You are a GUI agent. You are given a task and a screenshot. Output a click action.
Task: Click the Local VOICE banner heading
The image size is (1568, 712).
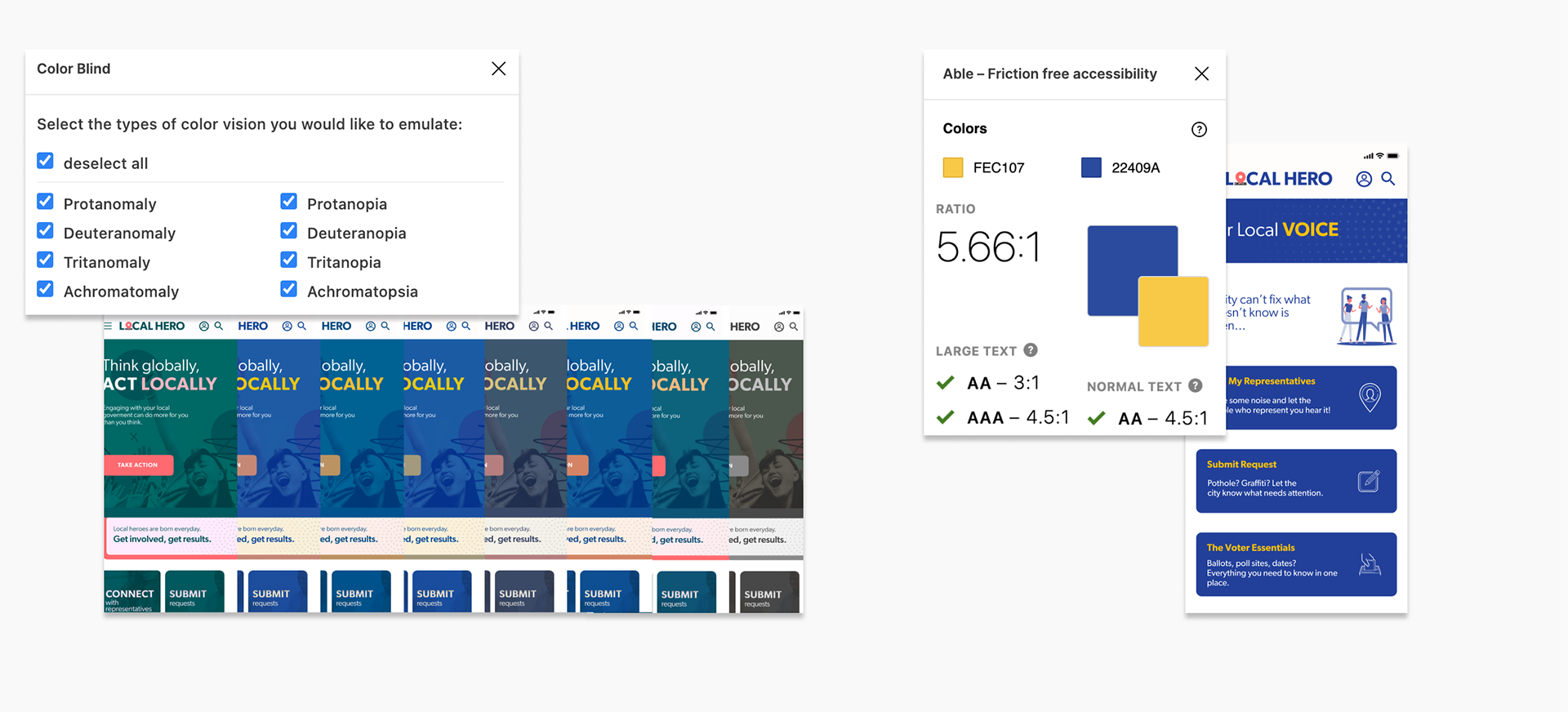1282,230
